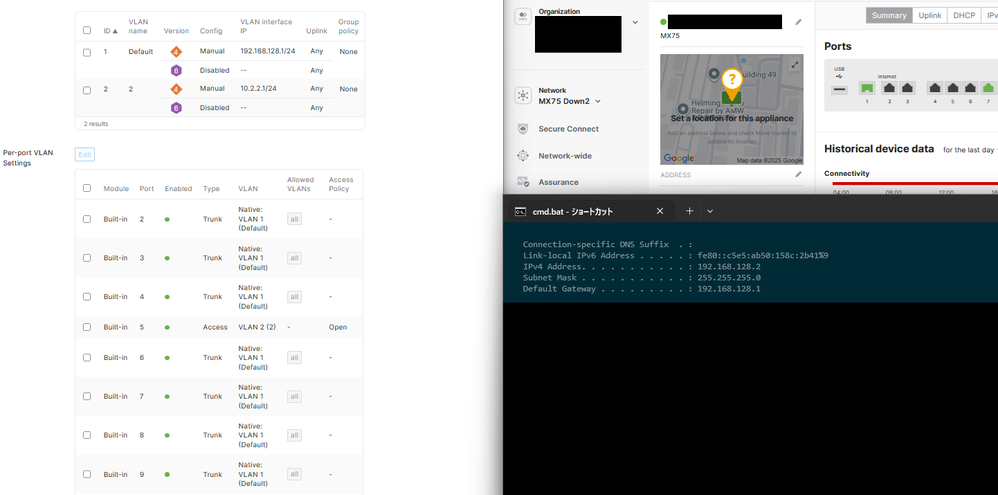Click the USB port icon
The image size is (998, 495).
[839, 89]
